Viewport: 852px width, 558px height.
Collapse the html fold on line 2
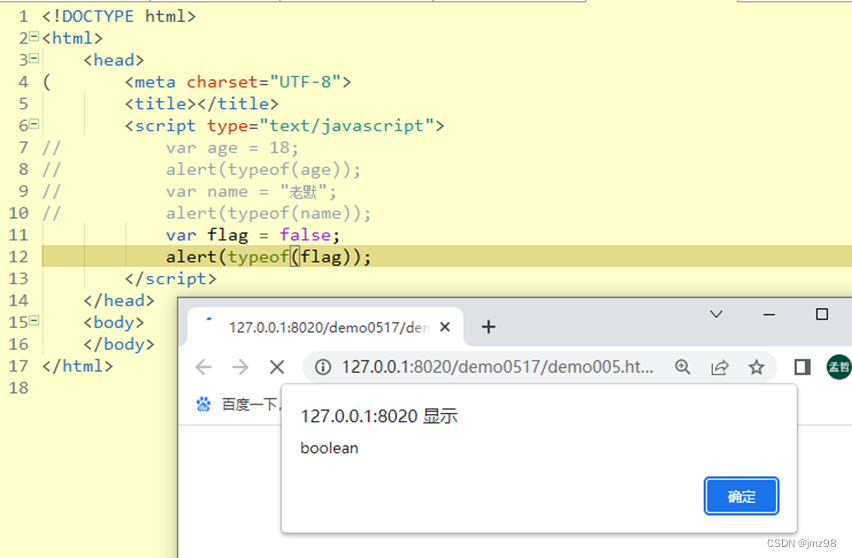pyautogui.click(x=34, y=36)
